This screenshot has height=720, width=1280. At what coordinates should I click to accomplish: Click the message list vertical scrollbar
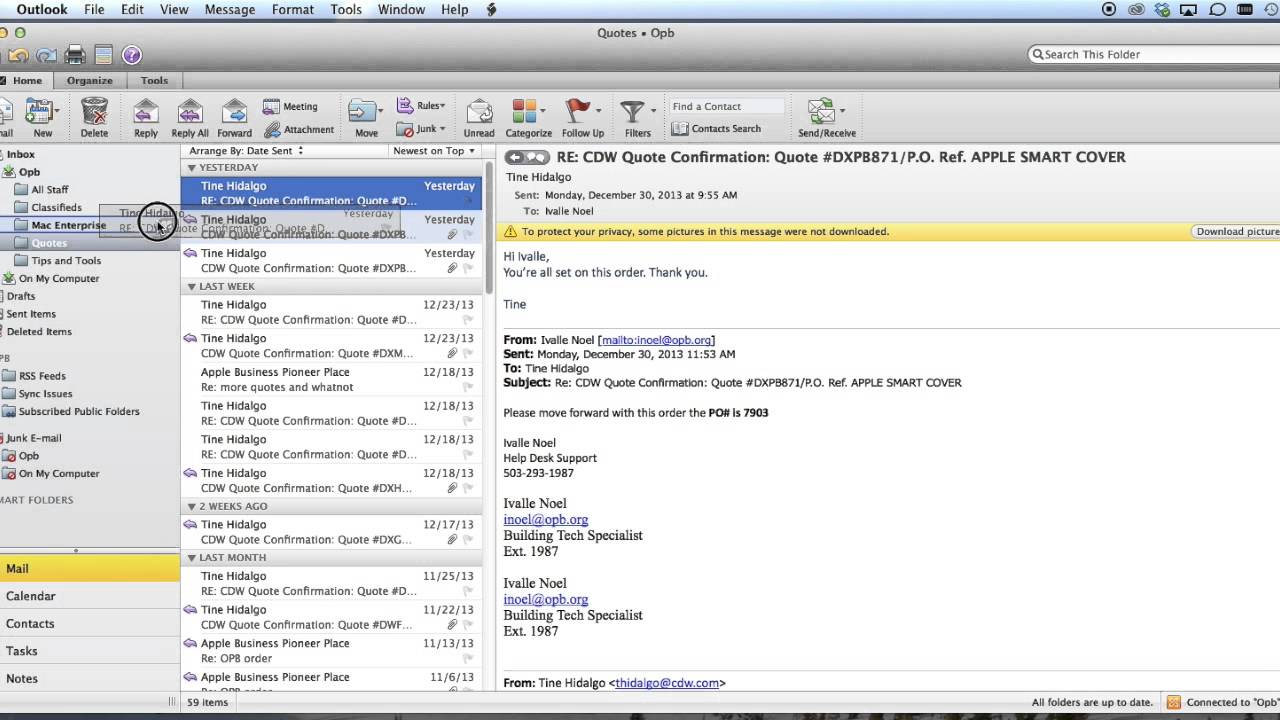(x=489, y=230)
